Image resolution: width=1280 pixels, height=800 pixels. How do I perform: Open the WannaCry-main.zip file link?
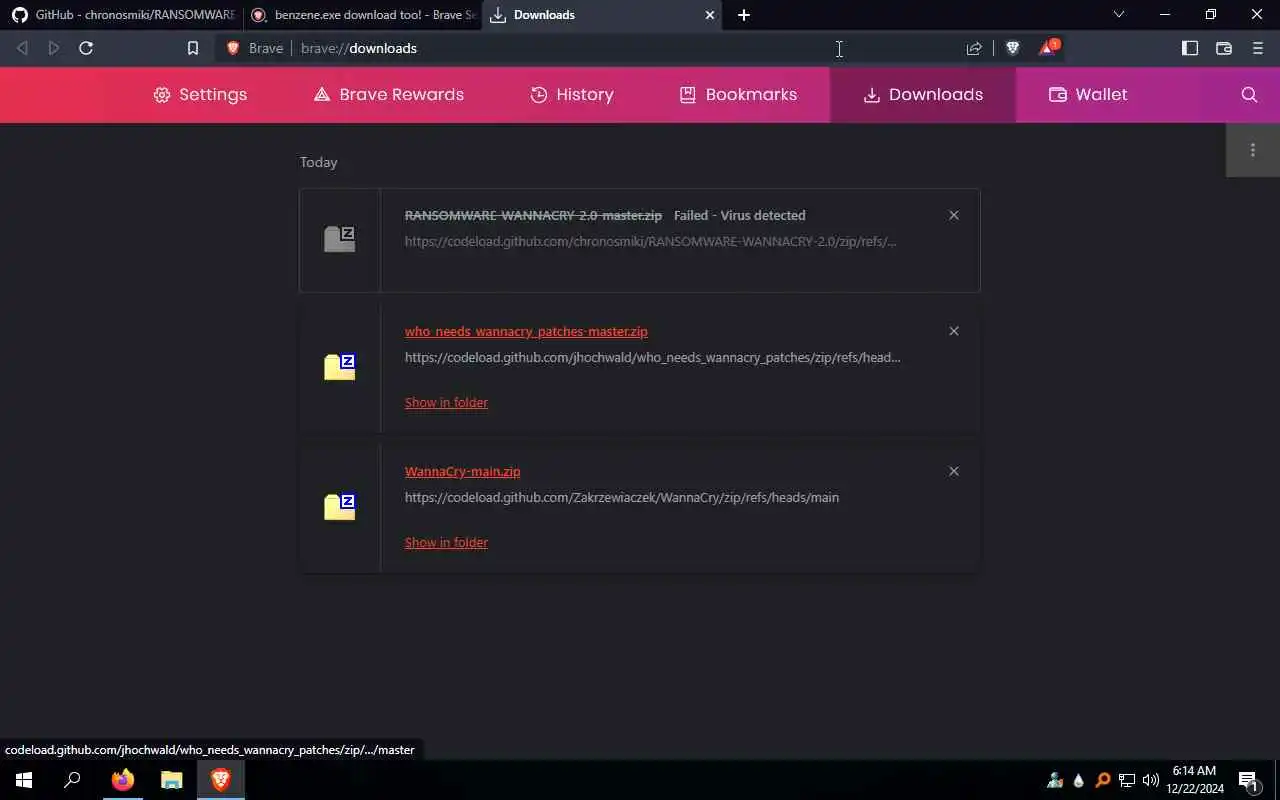(462, 471)
